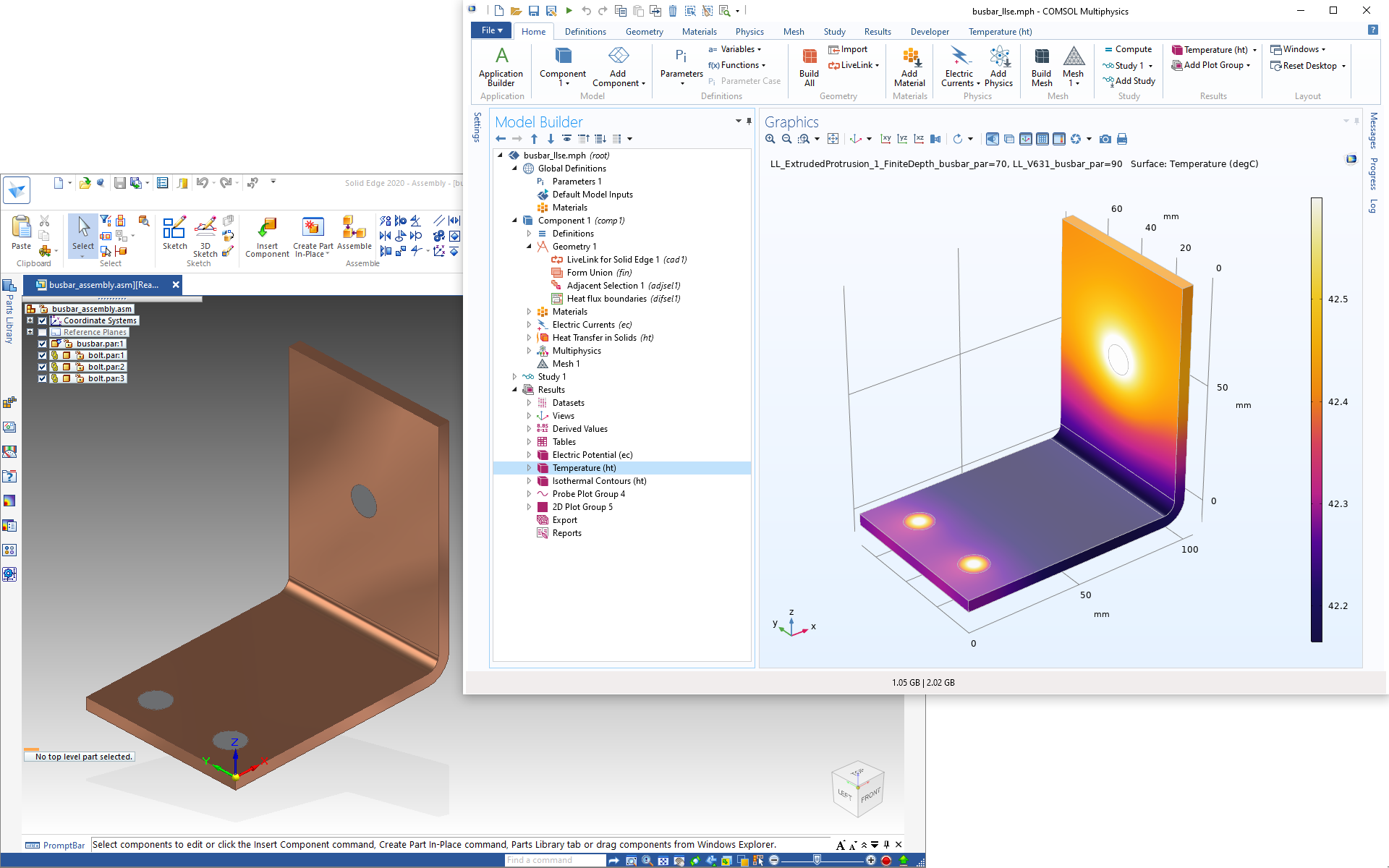This screenshot has height=868, width=1389.
Task: Print the Graphics view with printer icon
Action: (1122, 139)
